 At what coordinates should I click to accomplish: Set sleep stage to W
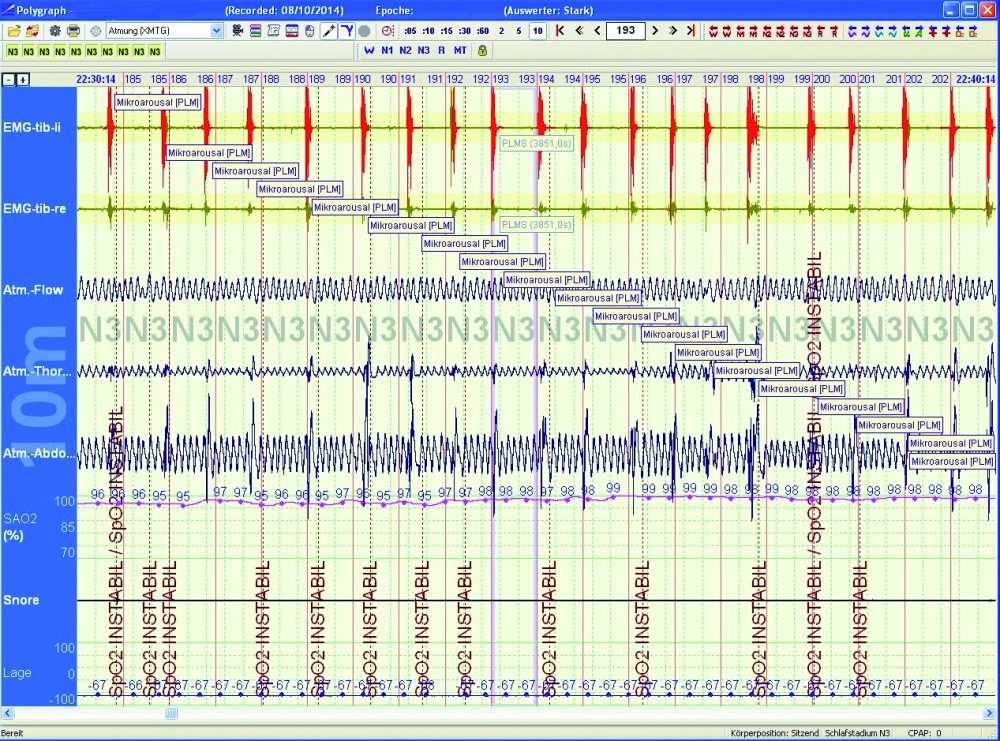[369, 50]
